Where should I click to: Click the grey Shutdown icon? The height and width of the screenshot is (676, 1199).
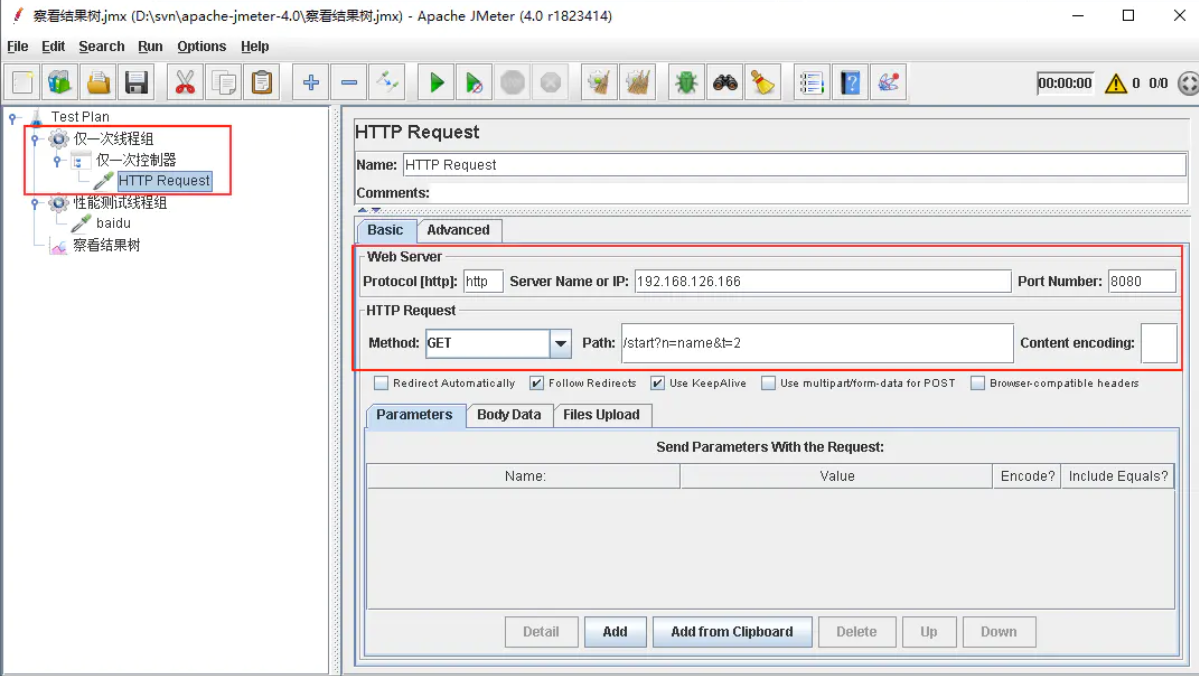551,83
